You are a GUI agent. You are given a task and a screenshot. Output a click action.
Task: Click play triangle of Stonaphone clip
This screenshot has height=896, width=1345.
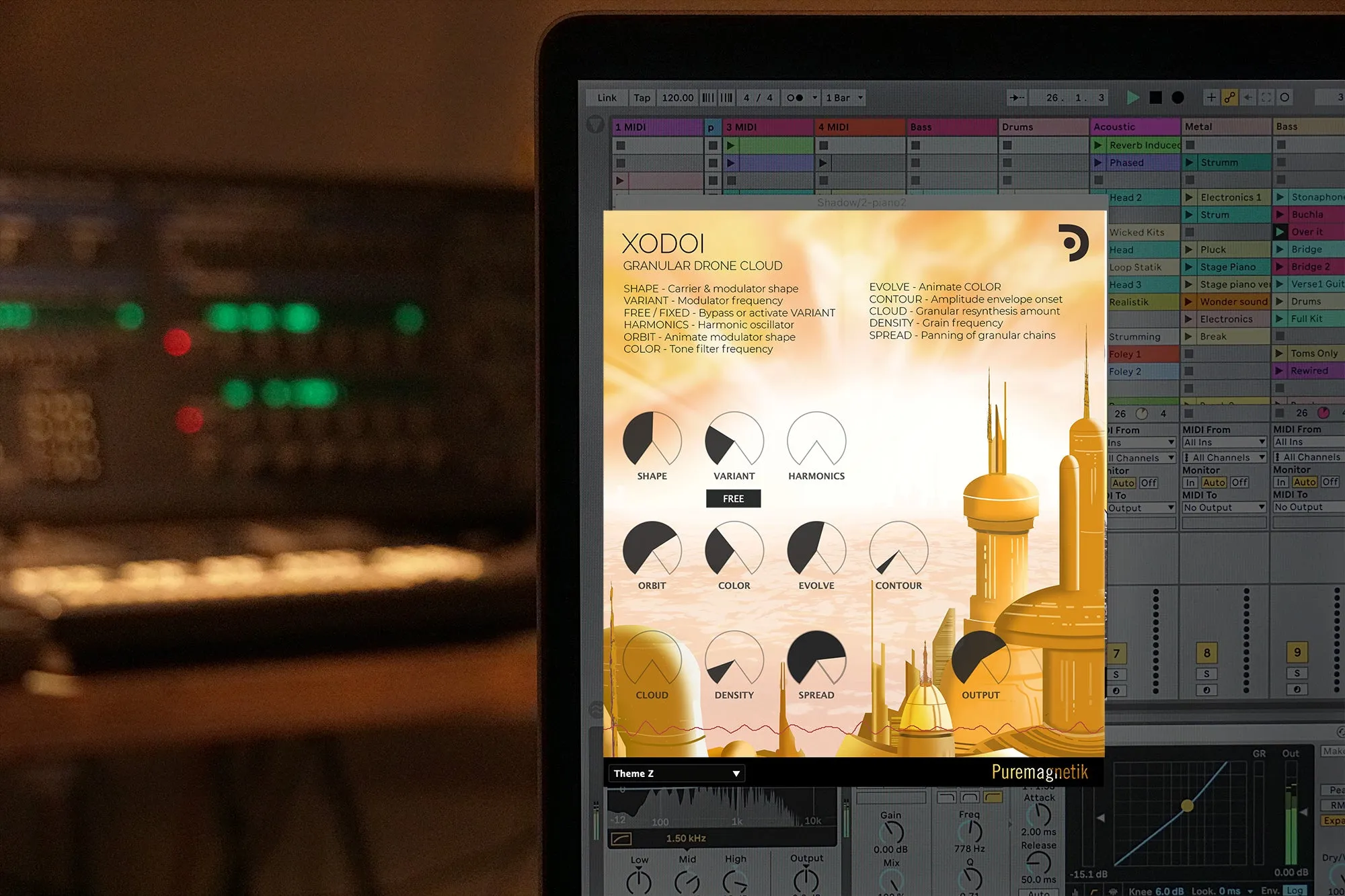tap(1280, 197)
